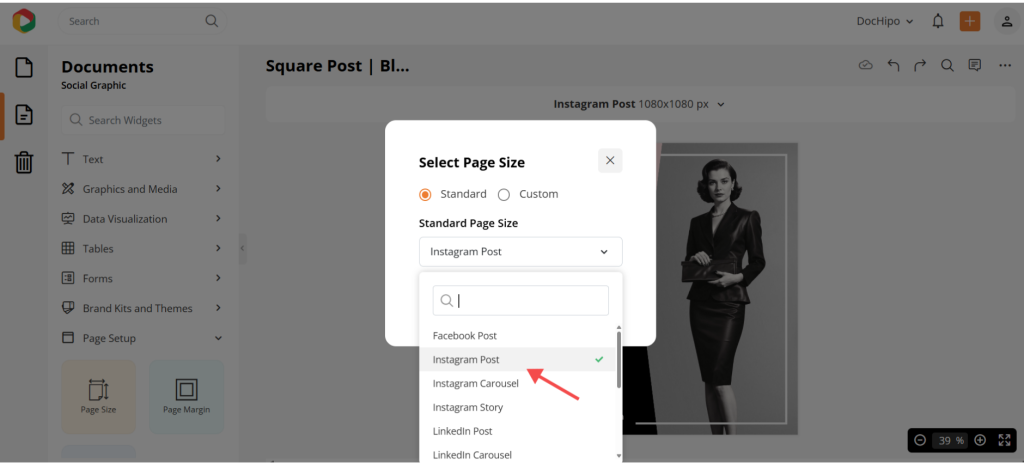Image resolution: width=1024 pixels, height=463 pixels.
Task: Close the Select Page Size dialog
Action: (610, 161)
